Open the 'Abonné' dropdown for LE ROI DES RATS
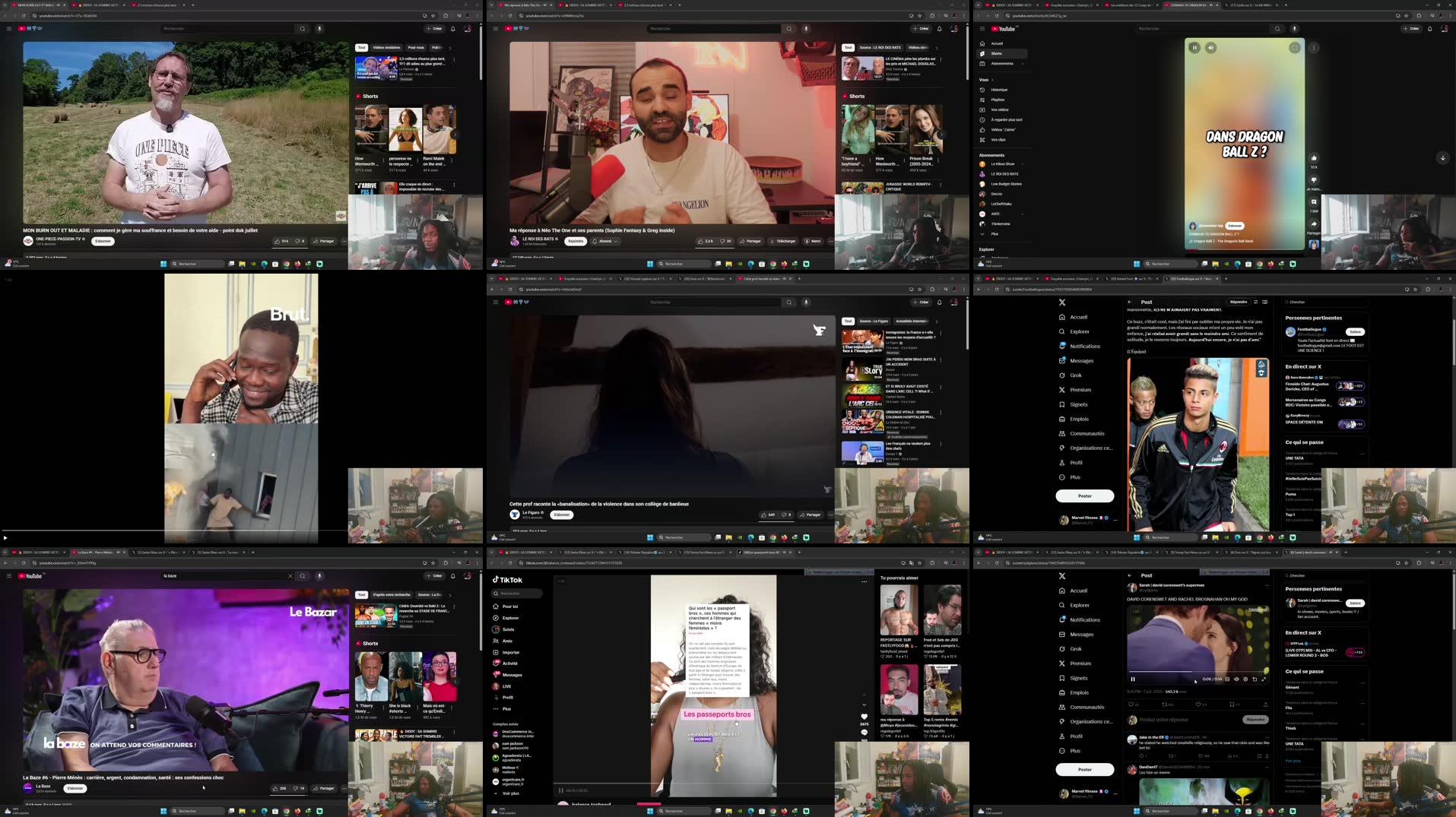Image resolution: width=1456 pixels, height=817 pixels. coord(605,241)
